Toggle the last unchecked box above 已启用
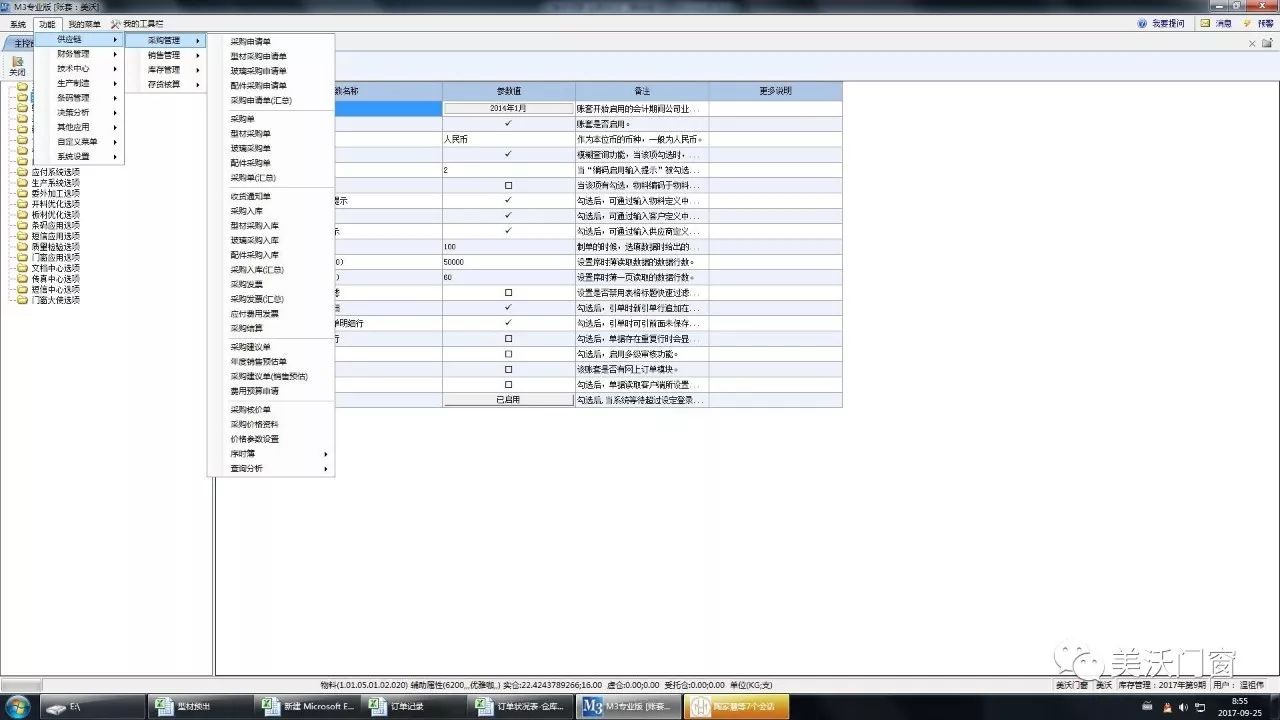 (x=508, y=384)
